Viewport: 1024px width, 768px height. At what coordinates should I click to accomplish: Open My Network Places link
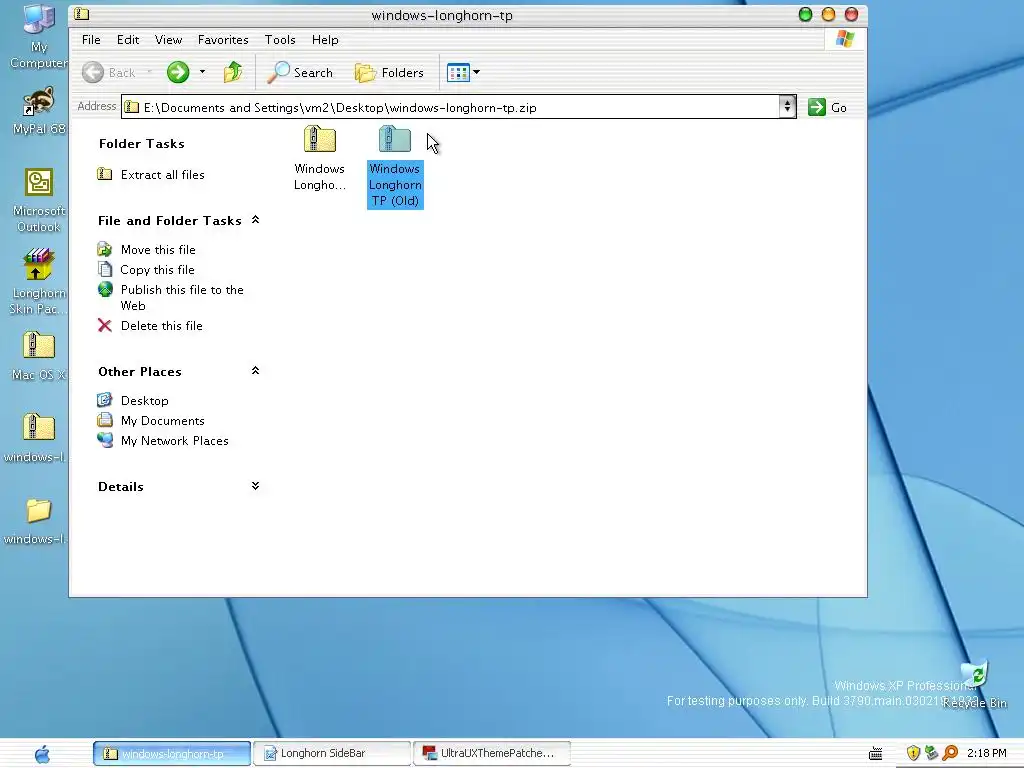coord(174,441)
